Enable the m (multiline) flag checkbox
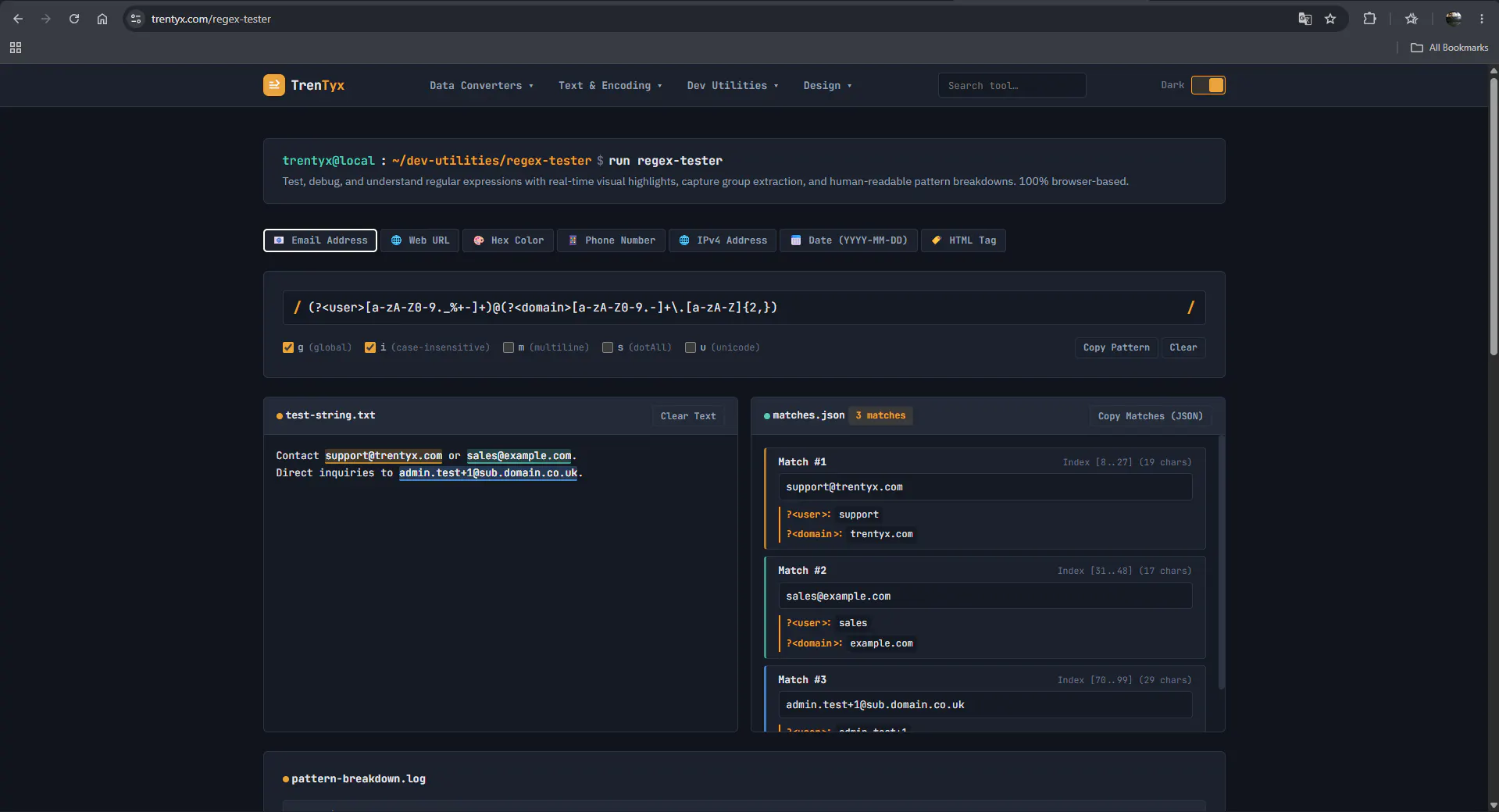 tap(509, 347)
